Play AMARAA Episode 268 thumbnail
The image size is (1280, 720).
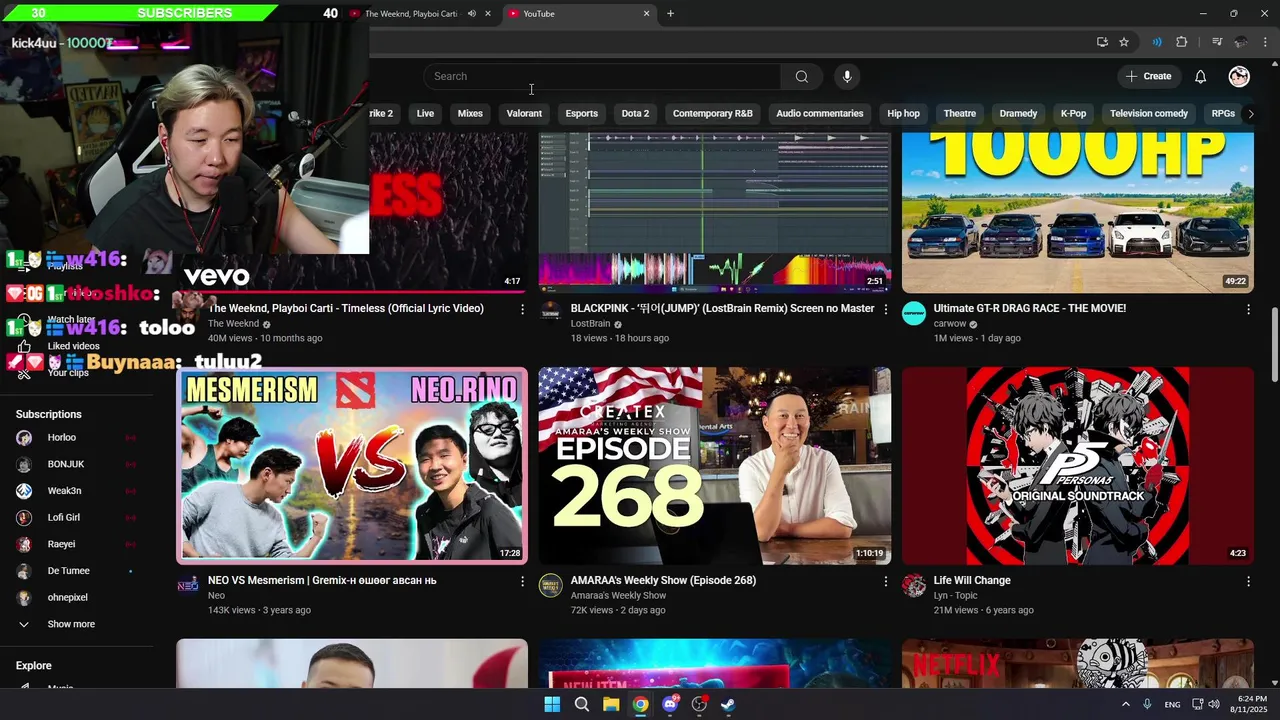[x=715, y=466]
